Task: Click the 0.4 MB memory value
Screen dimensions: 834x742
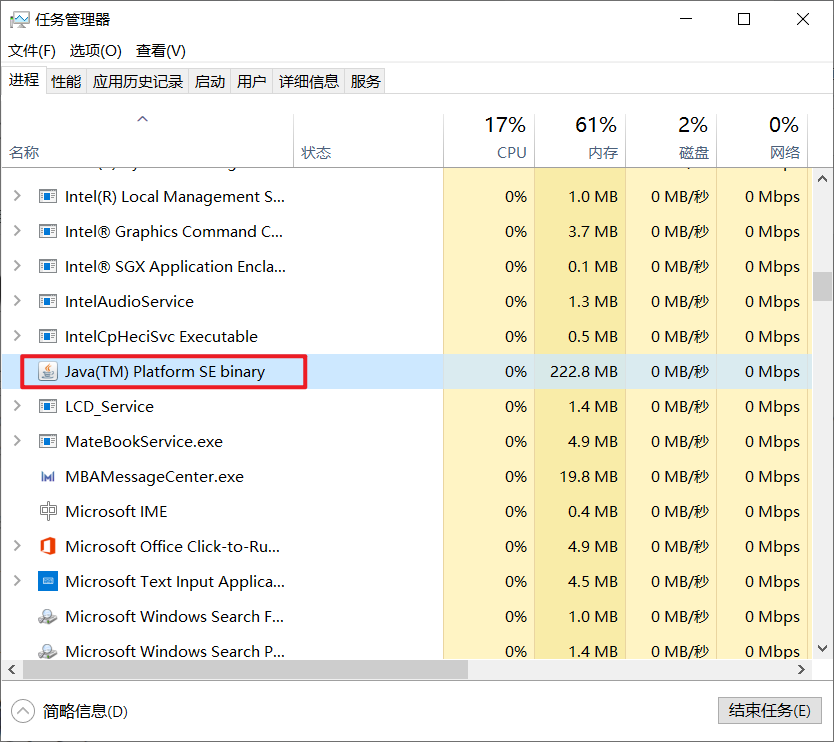Action: click(x=593, y=512)
